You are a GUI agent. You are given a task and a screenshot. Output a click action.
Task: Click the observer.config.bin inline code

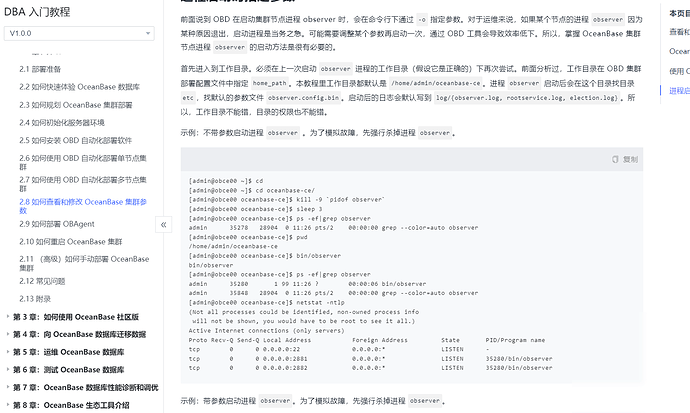(304, 98)
